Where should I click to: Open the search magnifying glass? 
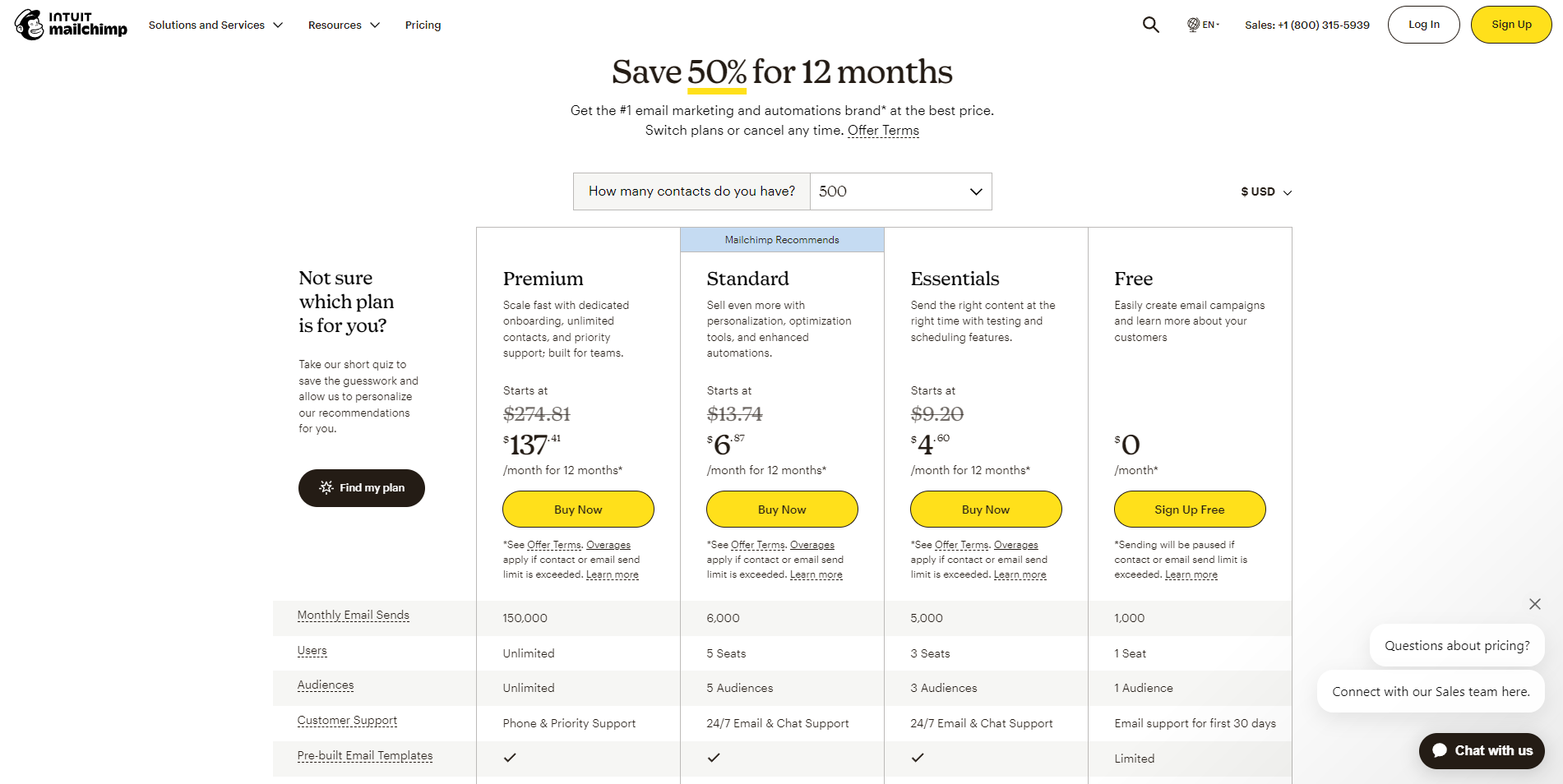tap(1150, 25)
